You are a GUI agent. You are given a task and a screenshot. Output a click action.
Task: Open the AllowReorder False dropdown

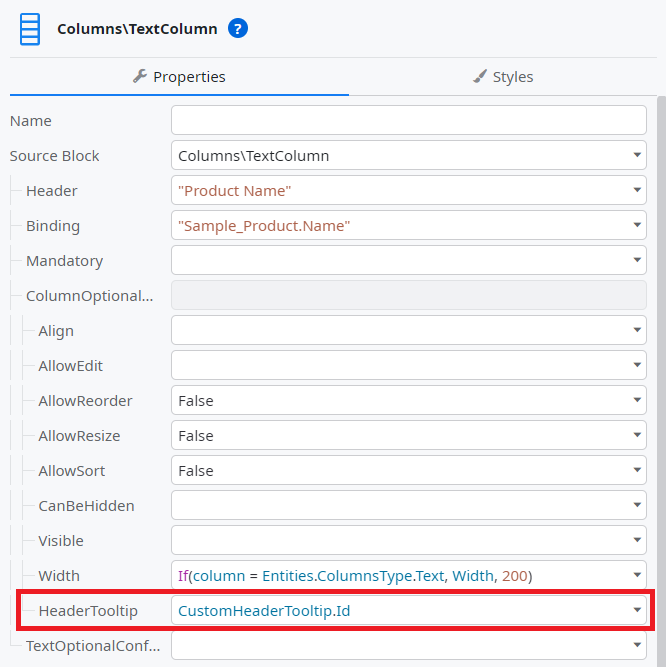(x=409, y=400)
